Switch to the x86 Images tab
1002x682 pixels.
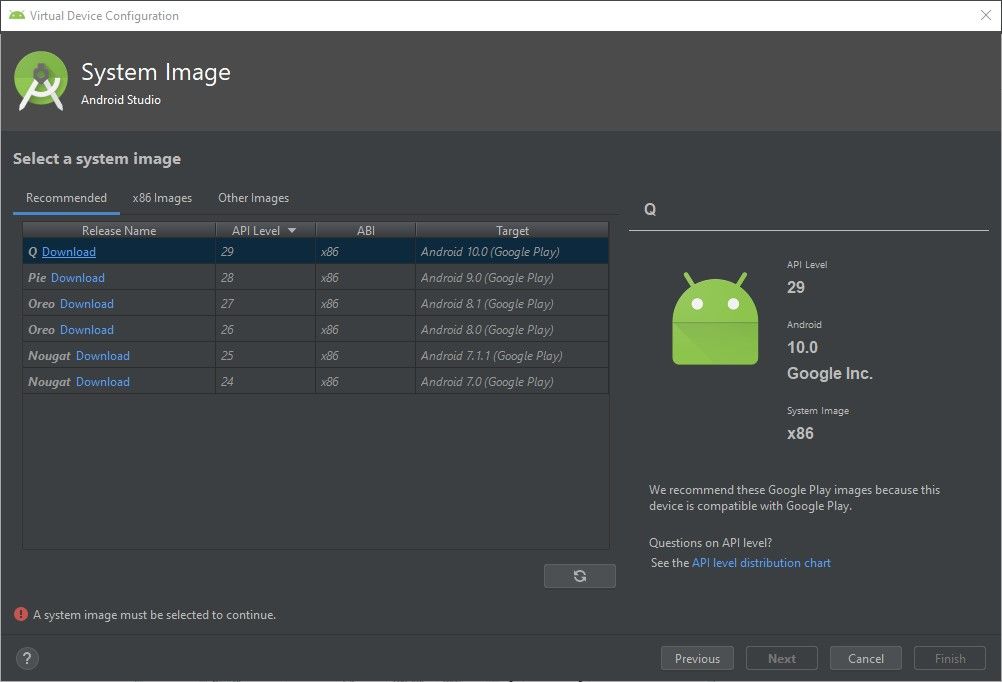click(162, 197)
